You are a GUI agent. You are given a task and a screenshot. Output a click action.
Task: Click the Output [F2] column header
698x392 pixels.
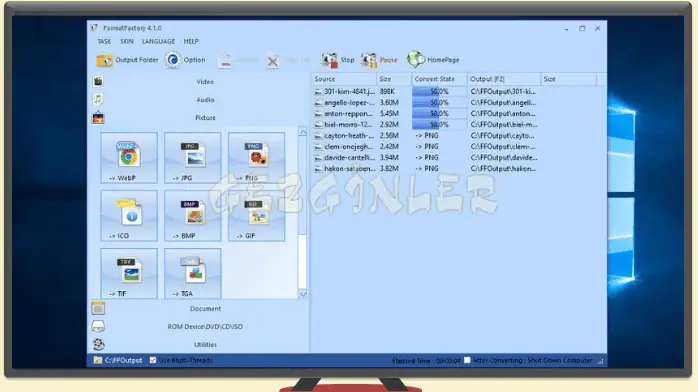(504, 79)
